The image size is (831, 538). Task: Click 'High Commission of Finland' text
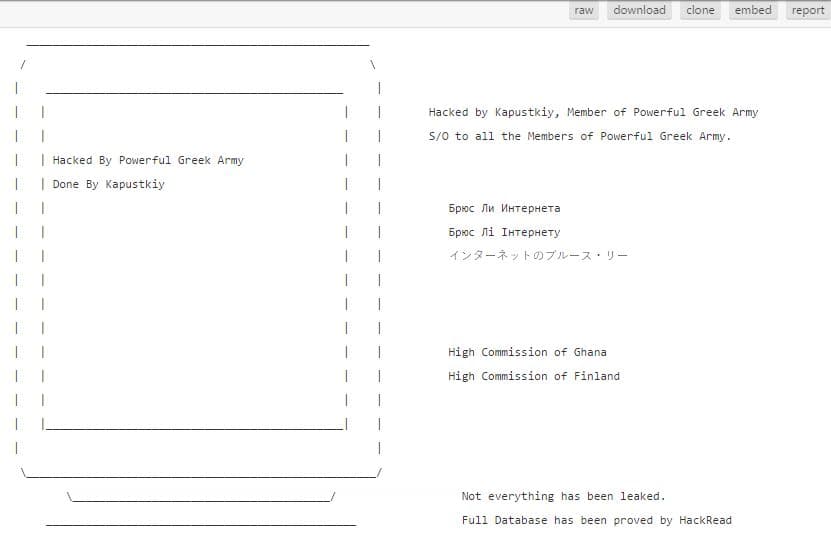tap(534, 376)
